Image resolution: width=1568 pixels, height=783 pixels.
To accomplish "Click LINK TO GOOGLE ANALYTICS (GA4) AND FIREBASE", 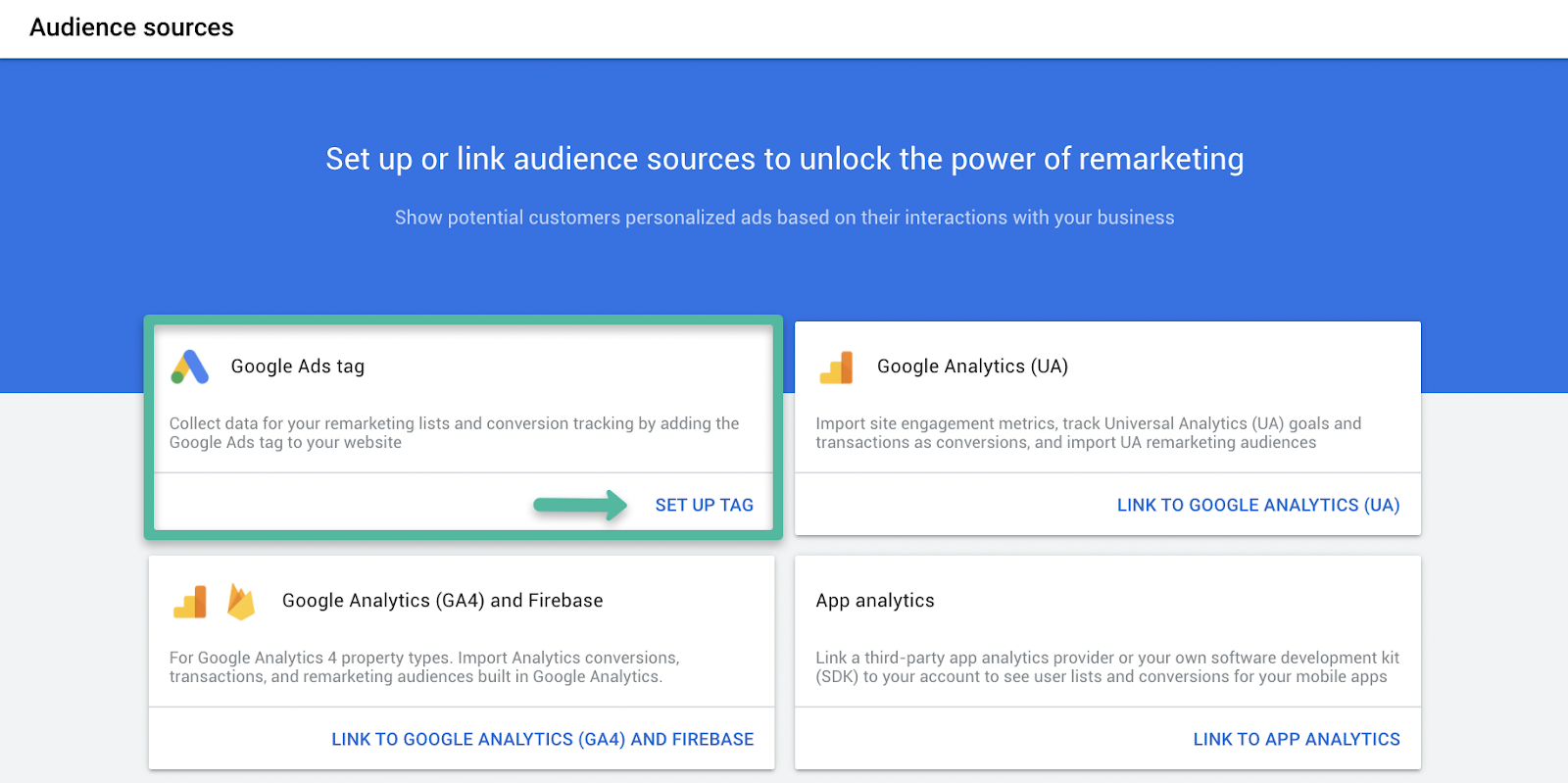I will 542,739.
